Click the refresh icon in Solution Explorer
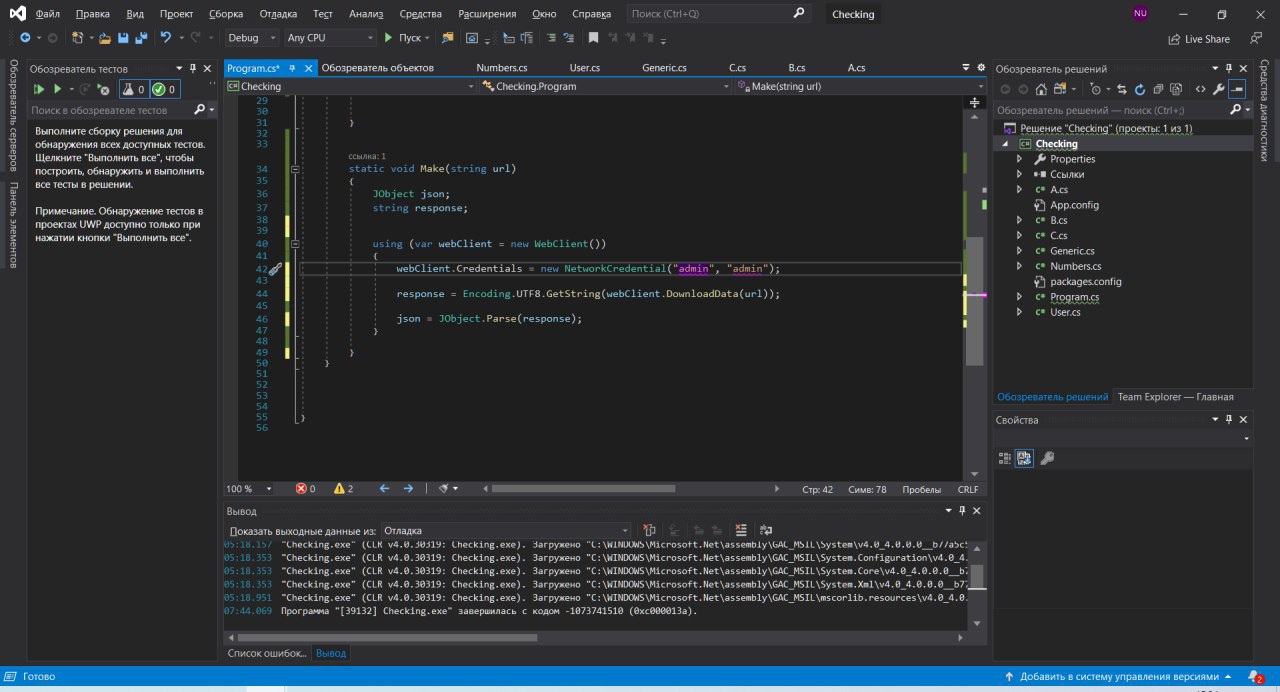 1140,89
